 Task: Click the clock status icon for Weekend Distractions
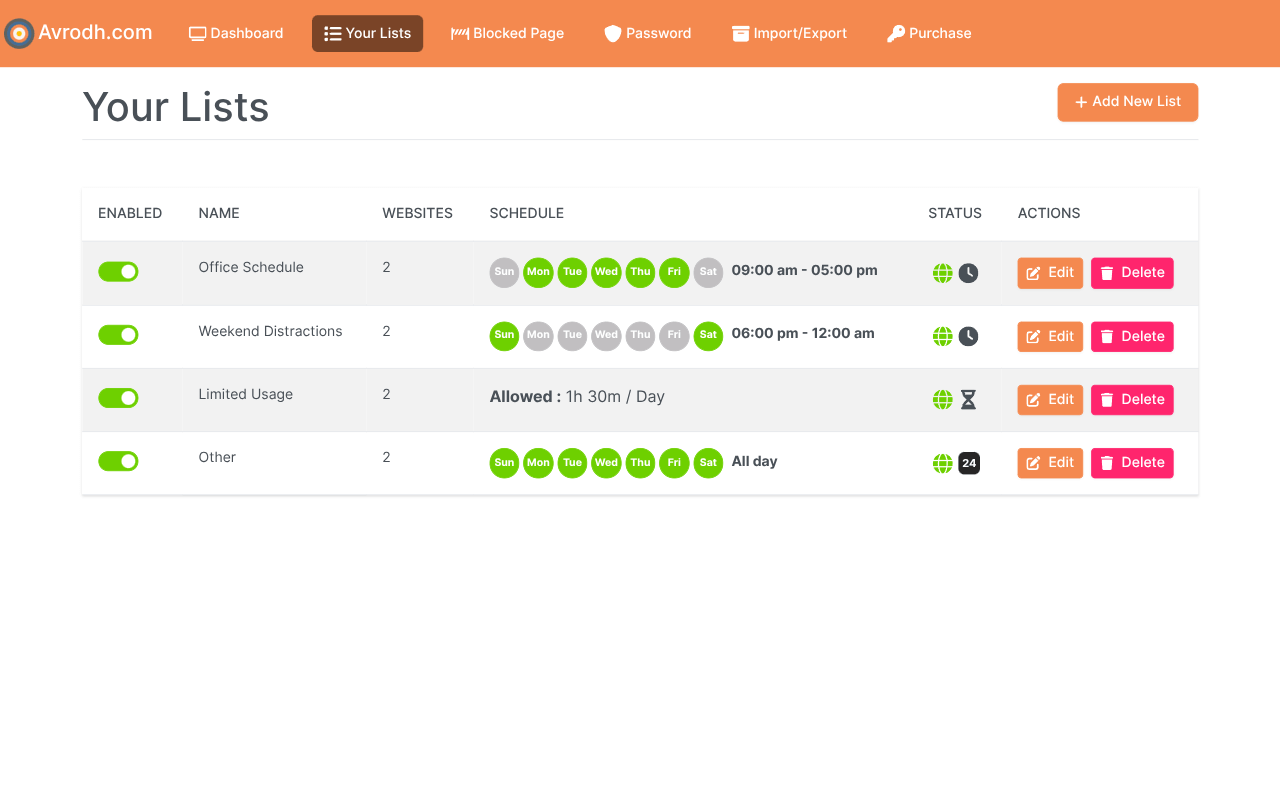tap(968, 336)
